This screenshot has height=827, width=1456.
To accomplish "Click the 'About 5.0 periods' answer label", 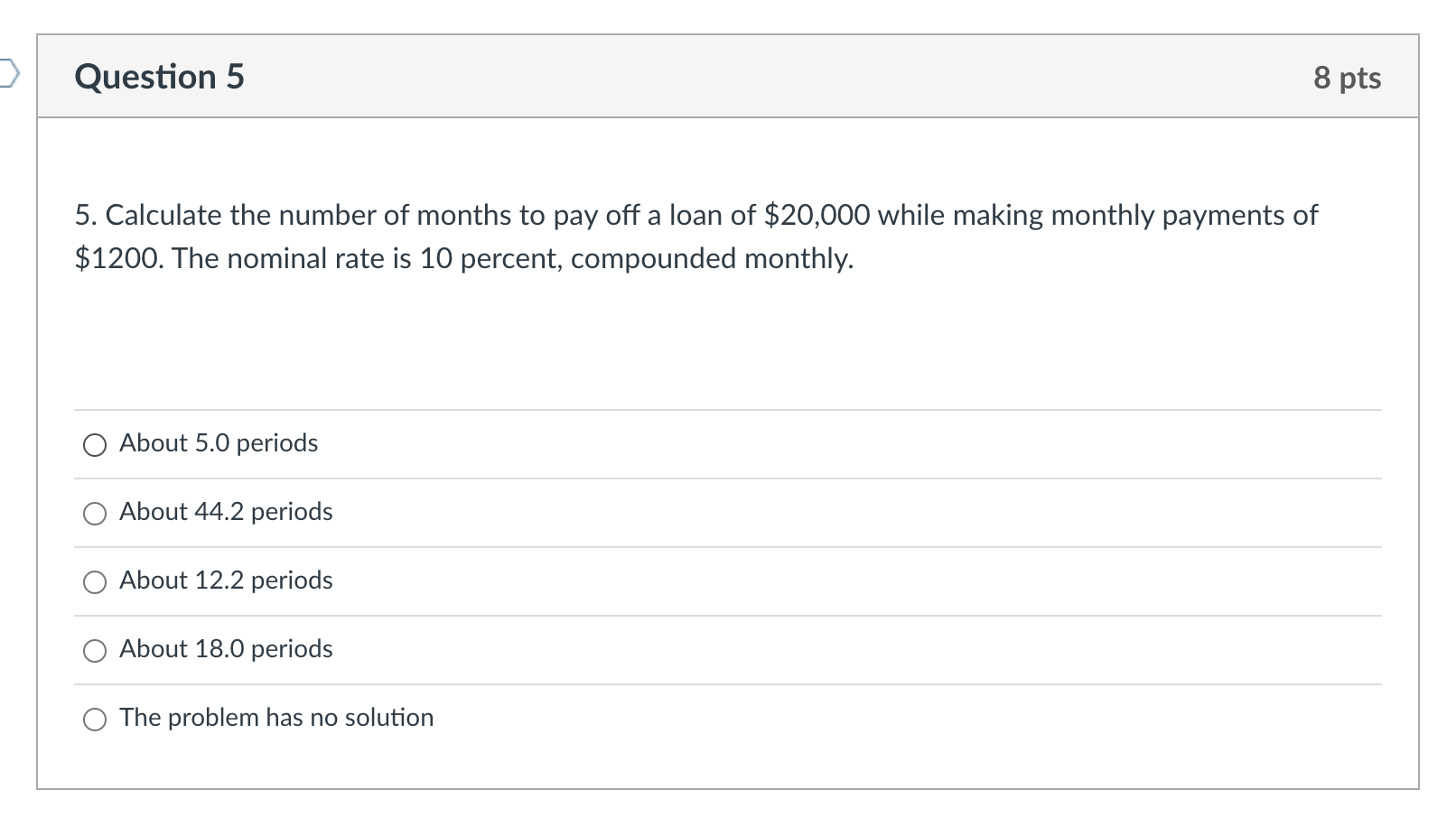I will coord(219,443).
